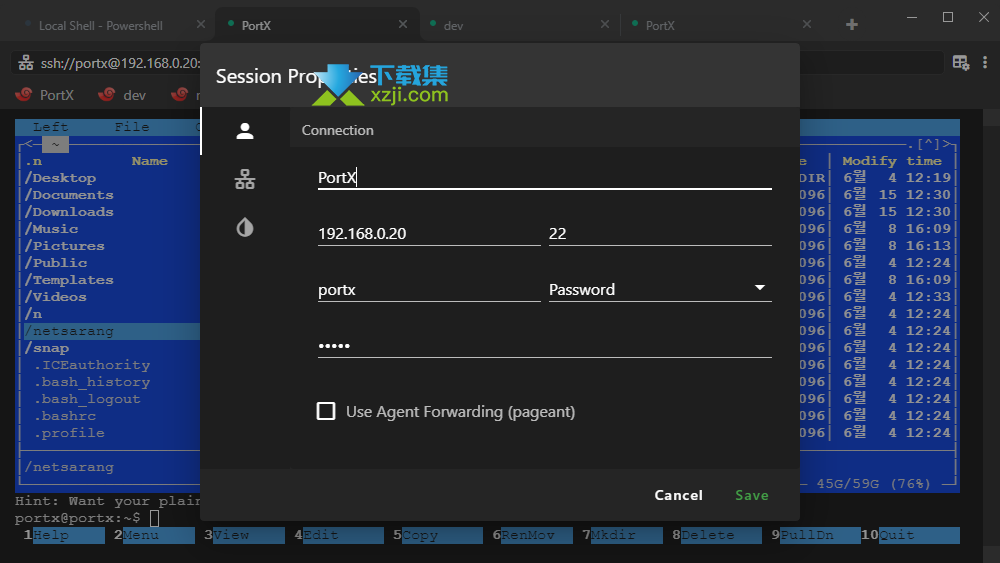Select /Videos in the file panel
This screenshot has height=563, width=1000.
pos(55,297)
